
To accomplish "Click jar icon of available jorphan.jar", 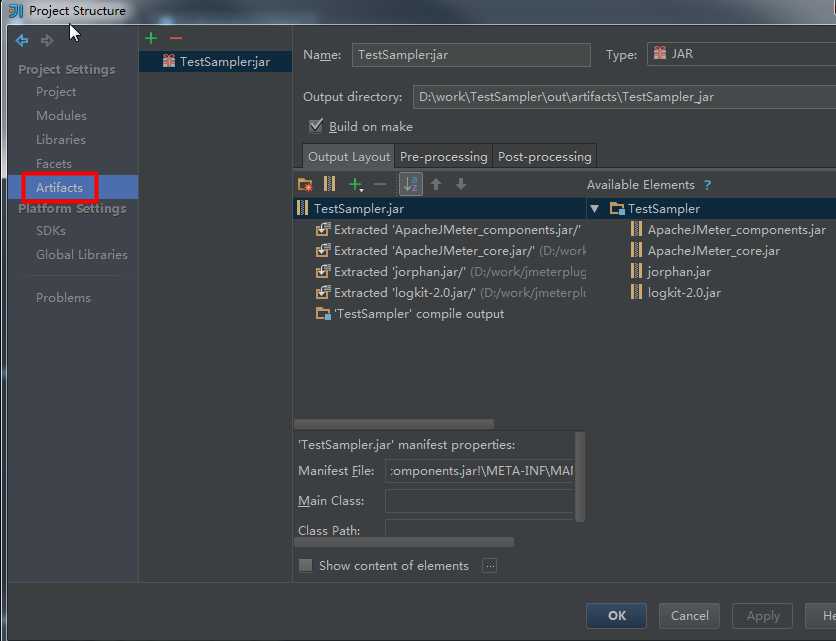I will pos(636,271).
